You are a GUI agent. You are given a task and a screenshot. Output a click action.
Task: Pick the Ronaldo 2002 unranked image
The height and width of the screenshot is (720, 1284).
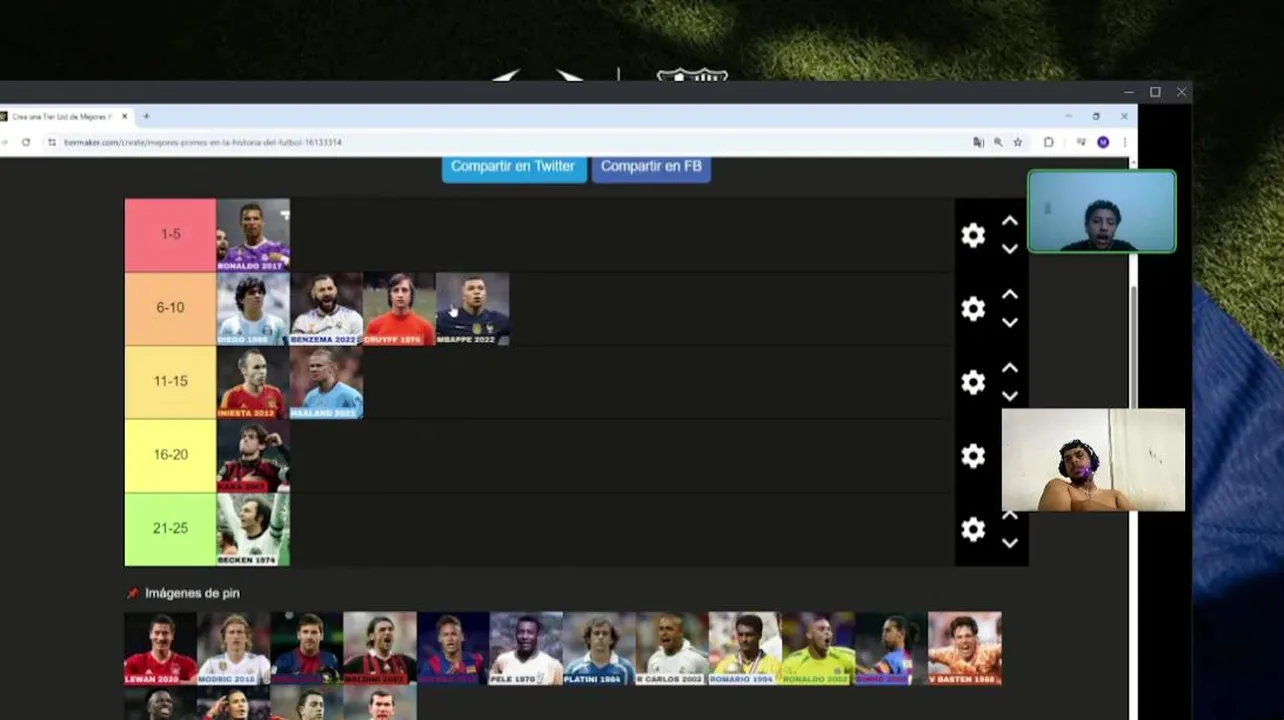818,648
